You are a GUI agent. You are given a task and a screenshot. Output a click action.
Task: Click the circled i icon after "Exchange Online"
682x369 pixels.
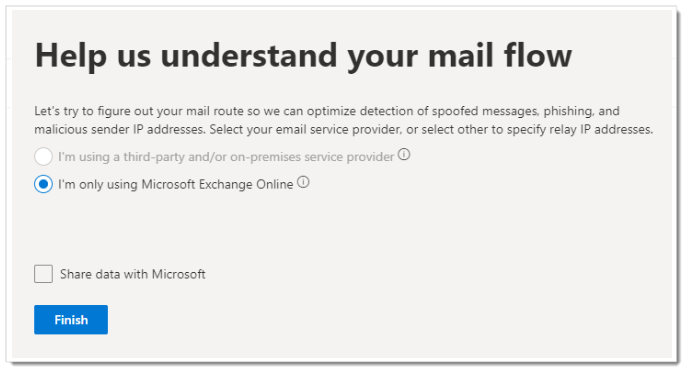pyautogui.click(x=303, y=182)
